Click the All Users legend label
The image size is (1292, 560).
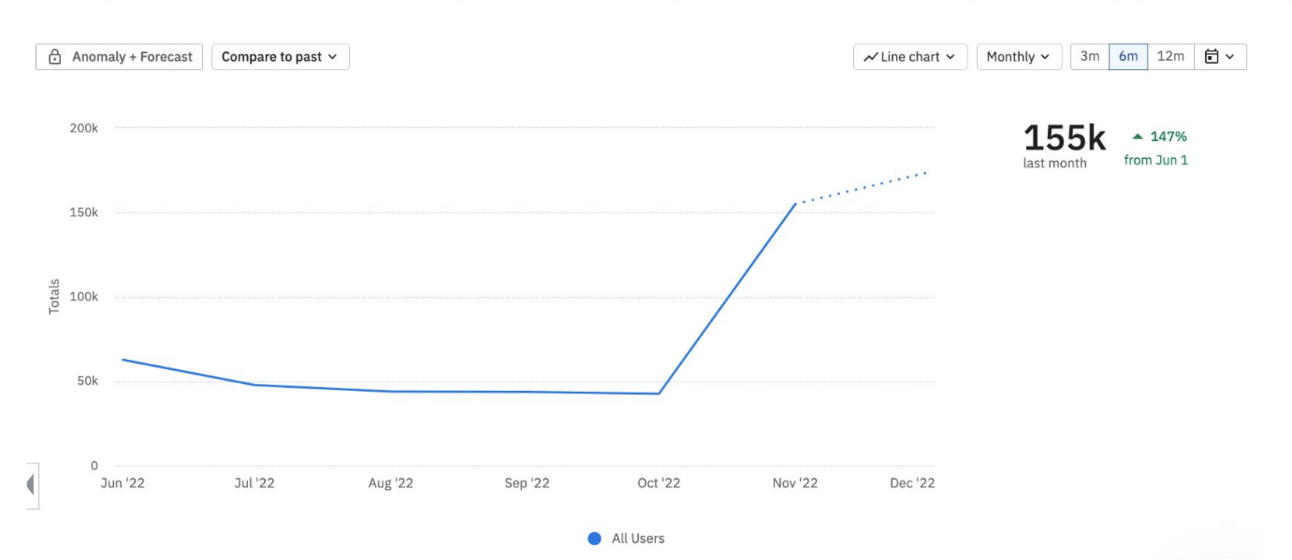click(638, 538)
